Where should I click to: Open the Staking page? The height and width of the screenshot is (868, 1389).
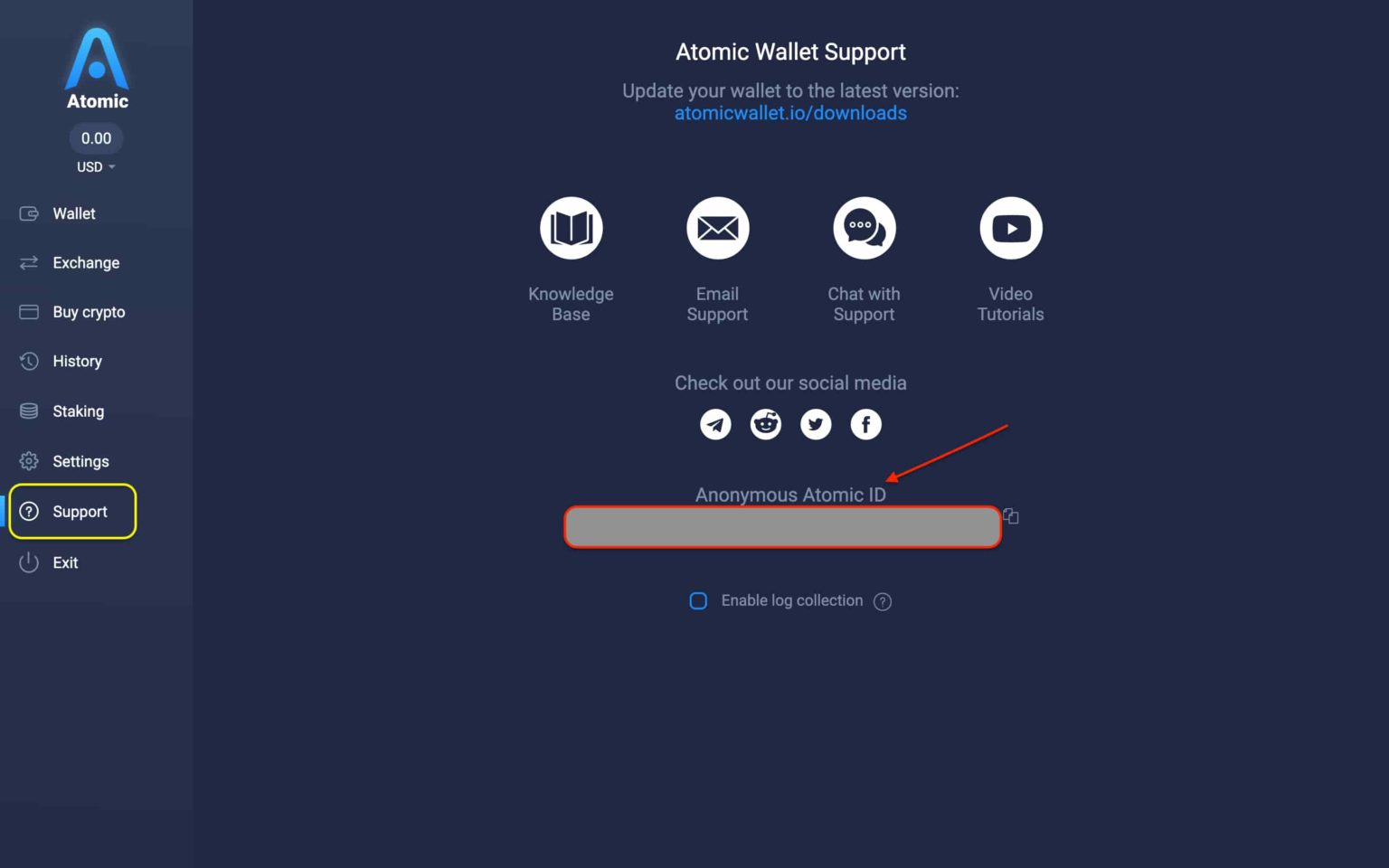[78, 410]
